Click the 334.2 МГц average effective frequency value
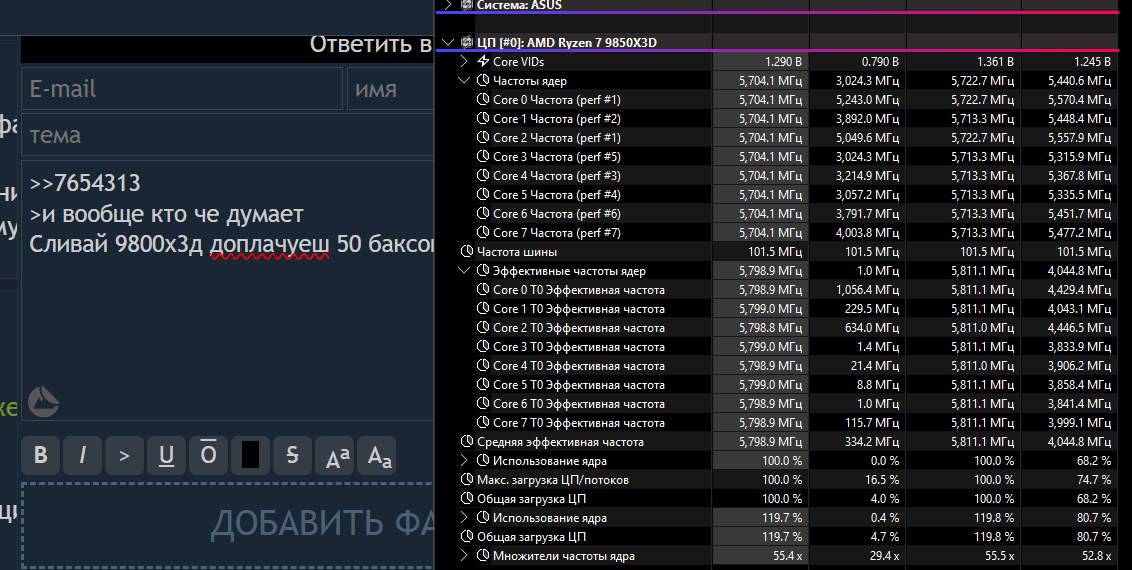Viewport: 1132px width, 570px height. (x=872, y=442)
